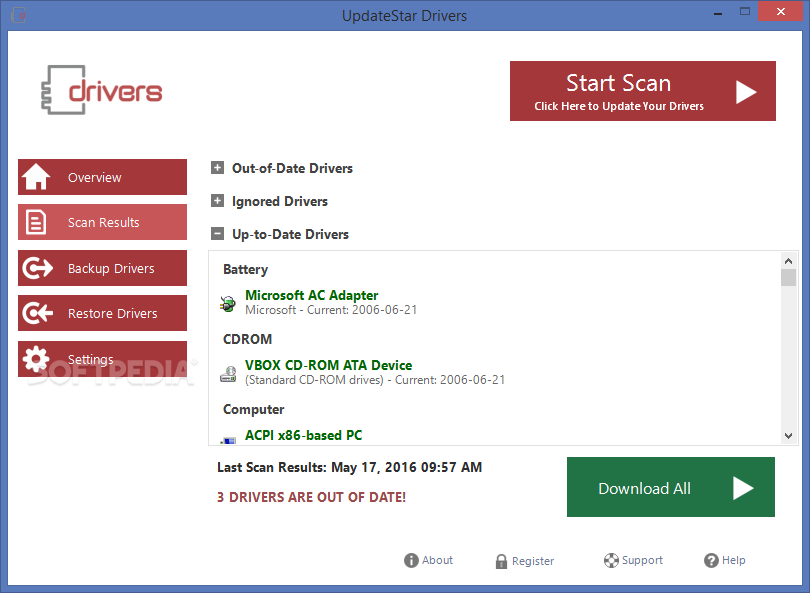810x593 pixels.
Task: Click the About info icon
Action: coord(411,560)
